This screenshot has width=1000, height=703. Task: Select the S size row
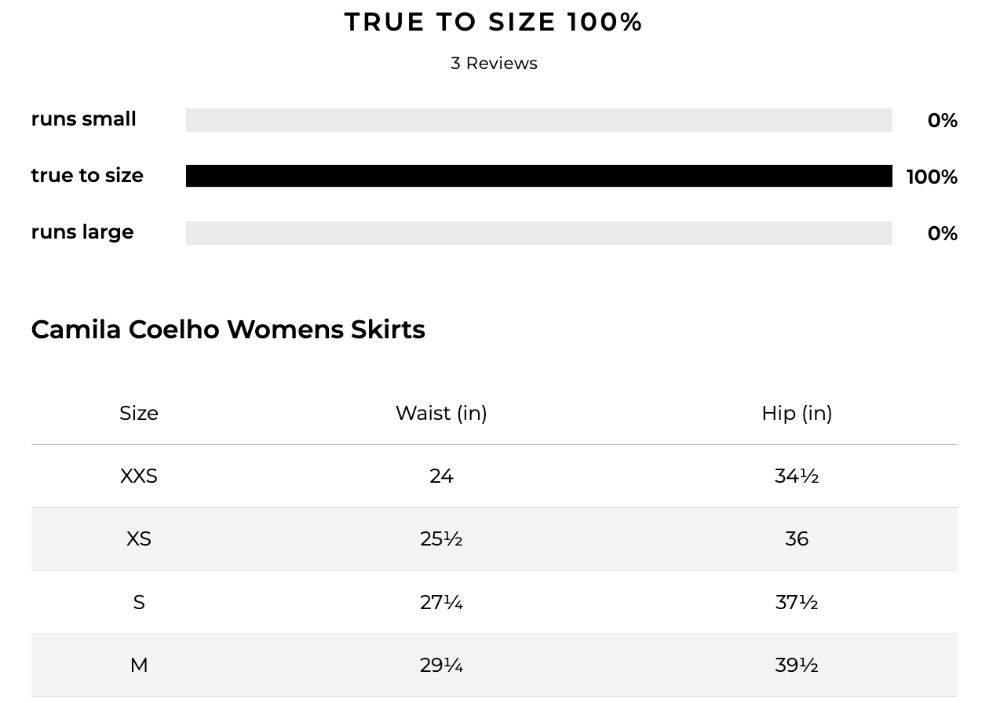coord(494,602)
